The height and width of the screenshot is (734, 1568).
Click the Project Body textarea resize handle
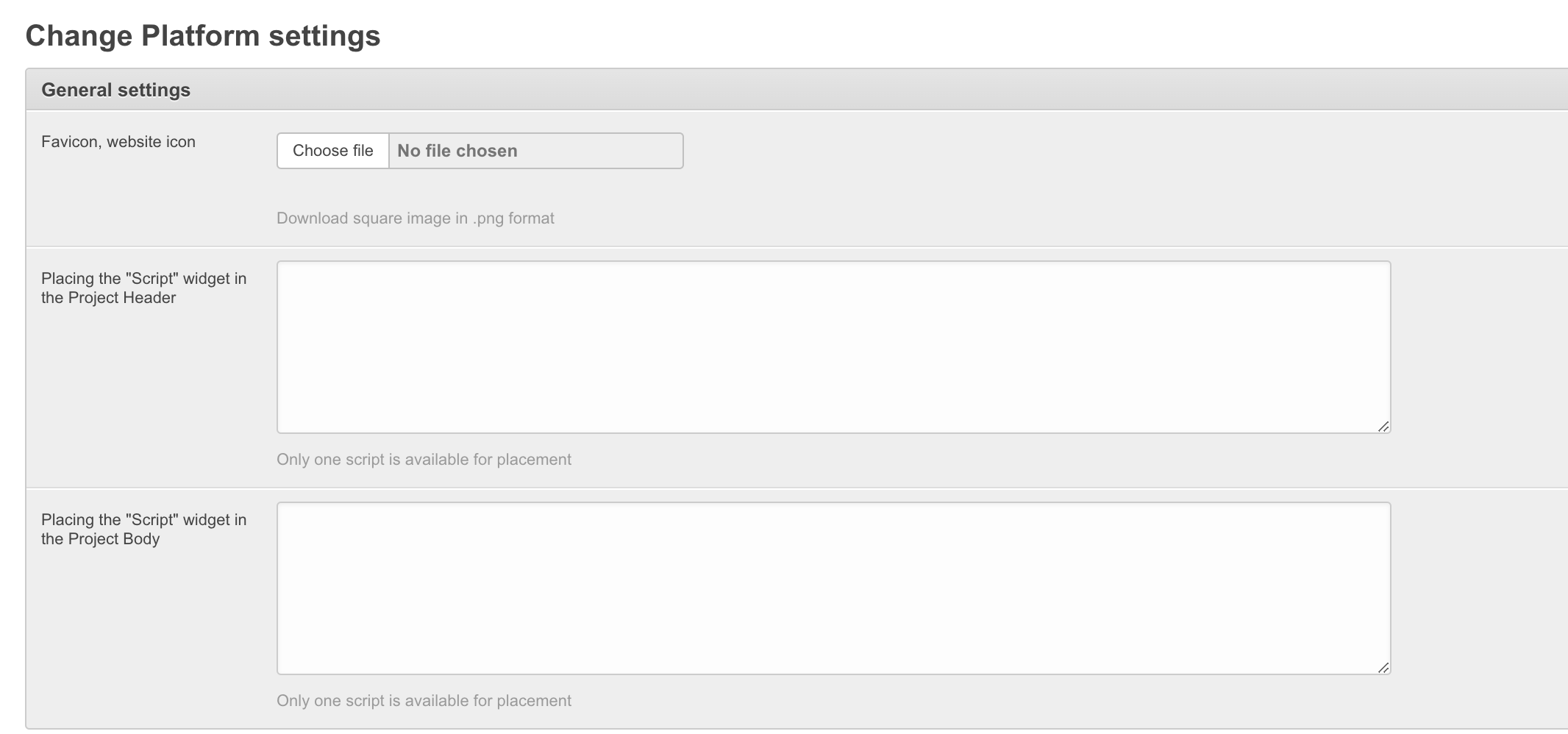coord(1383,668)
